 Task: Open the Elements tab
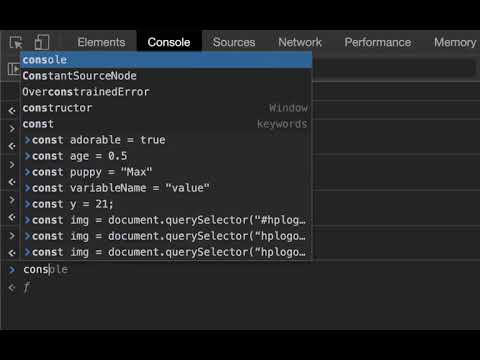coord(101,42)
